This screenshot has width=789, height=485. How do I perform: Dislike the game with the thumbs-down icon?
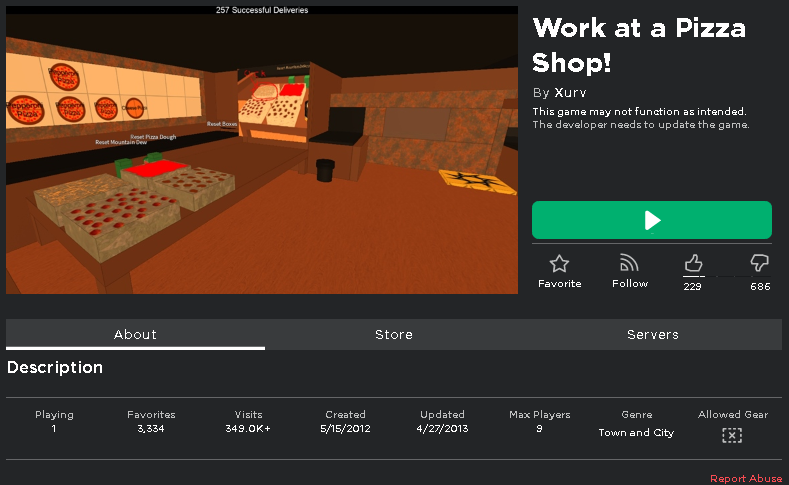759,263
